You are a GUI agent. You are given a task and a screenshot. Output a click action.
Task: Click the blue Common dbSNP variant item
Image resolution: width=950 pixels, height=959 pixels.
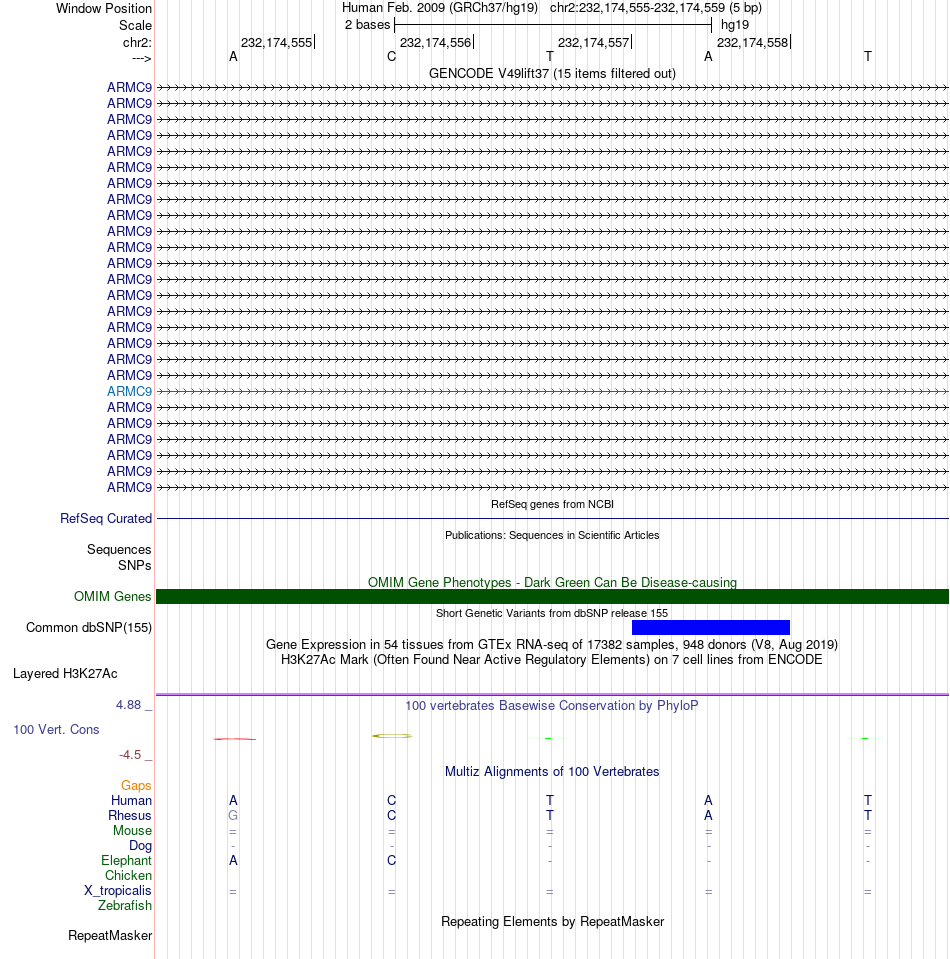711,628
